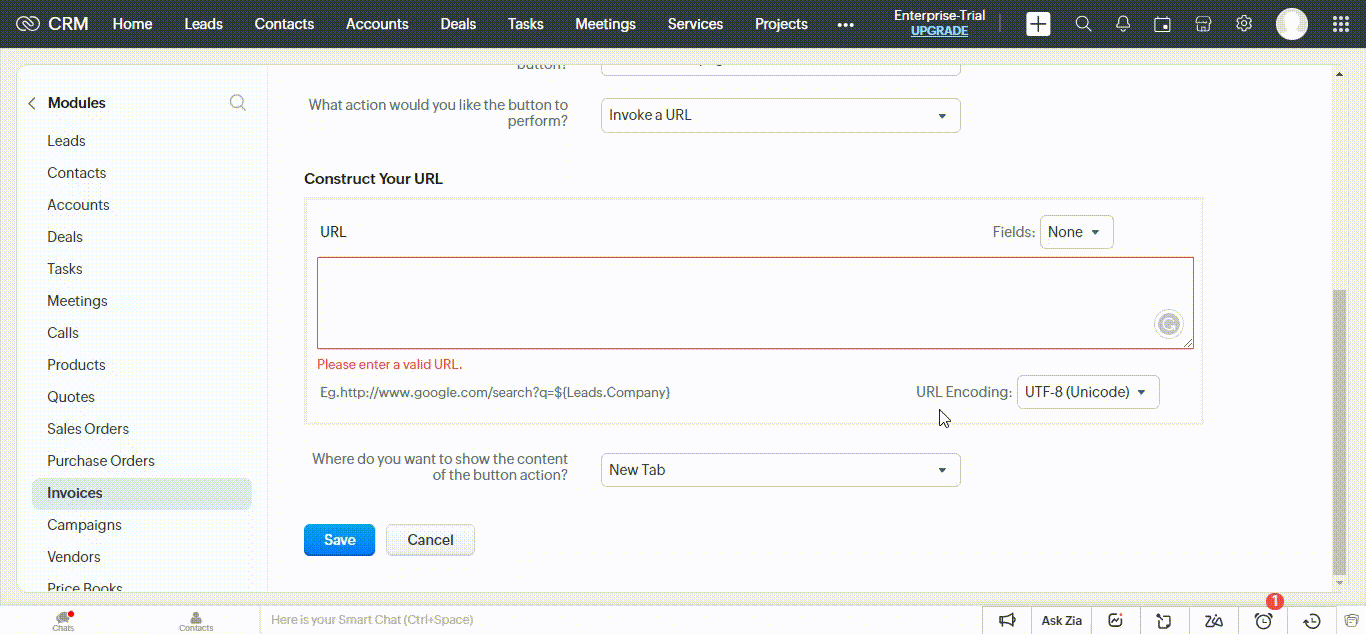
Task: Open the notifications bell icon
Action: [1123, 24]
